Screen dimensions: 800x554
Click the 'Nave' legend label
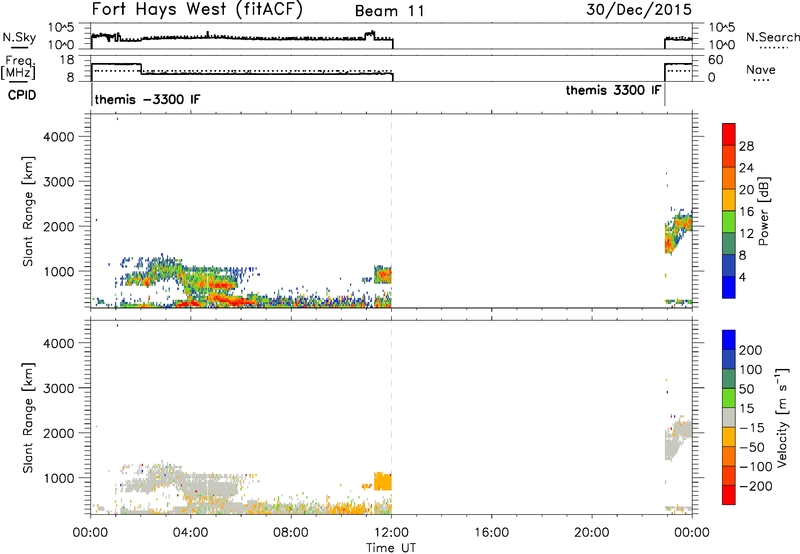click(x=761, y=69)
